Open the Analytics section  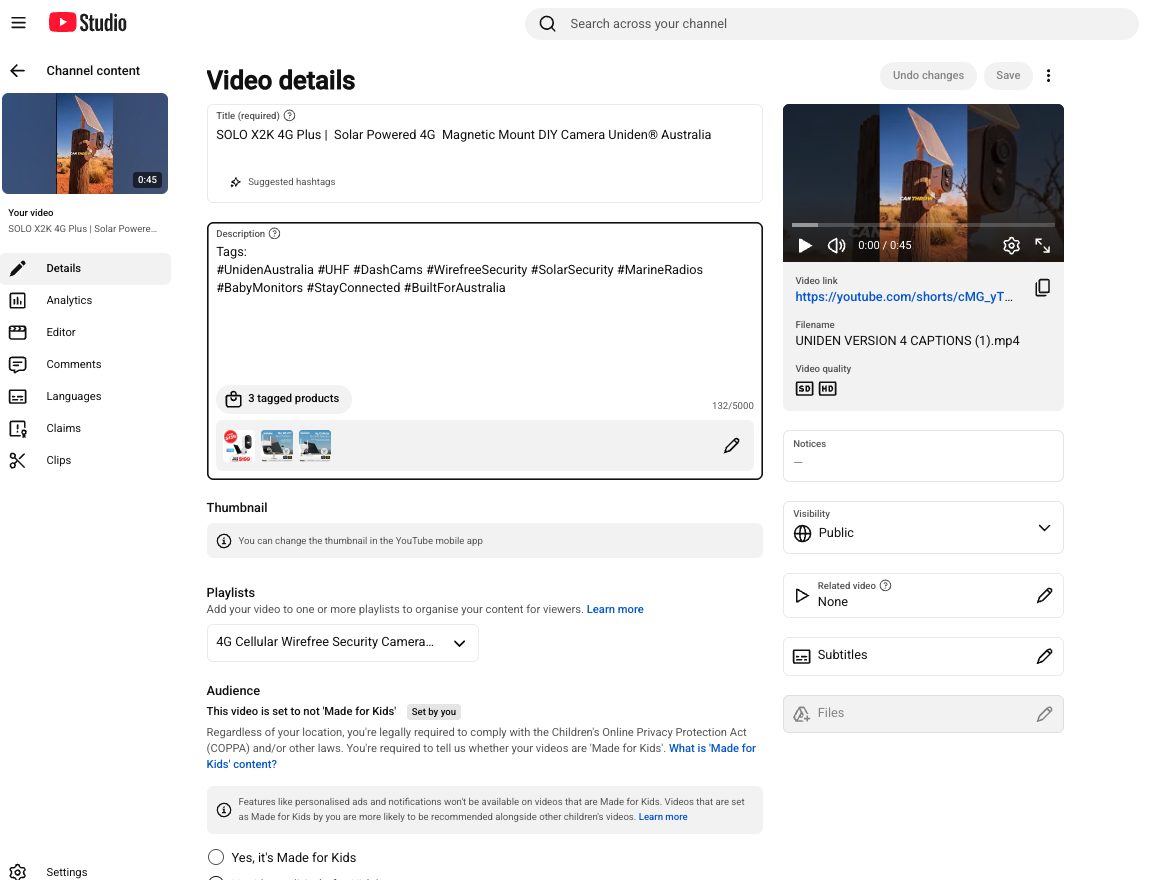click(x=86, y=300)
